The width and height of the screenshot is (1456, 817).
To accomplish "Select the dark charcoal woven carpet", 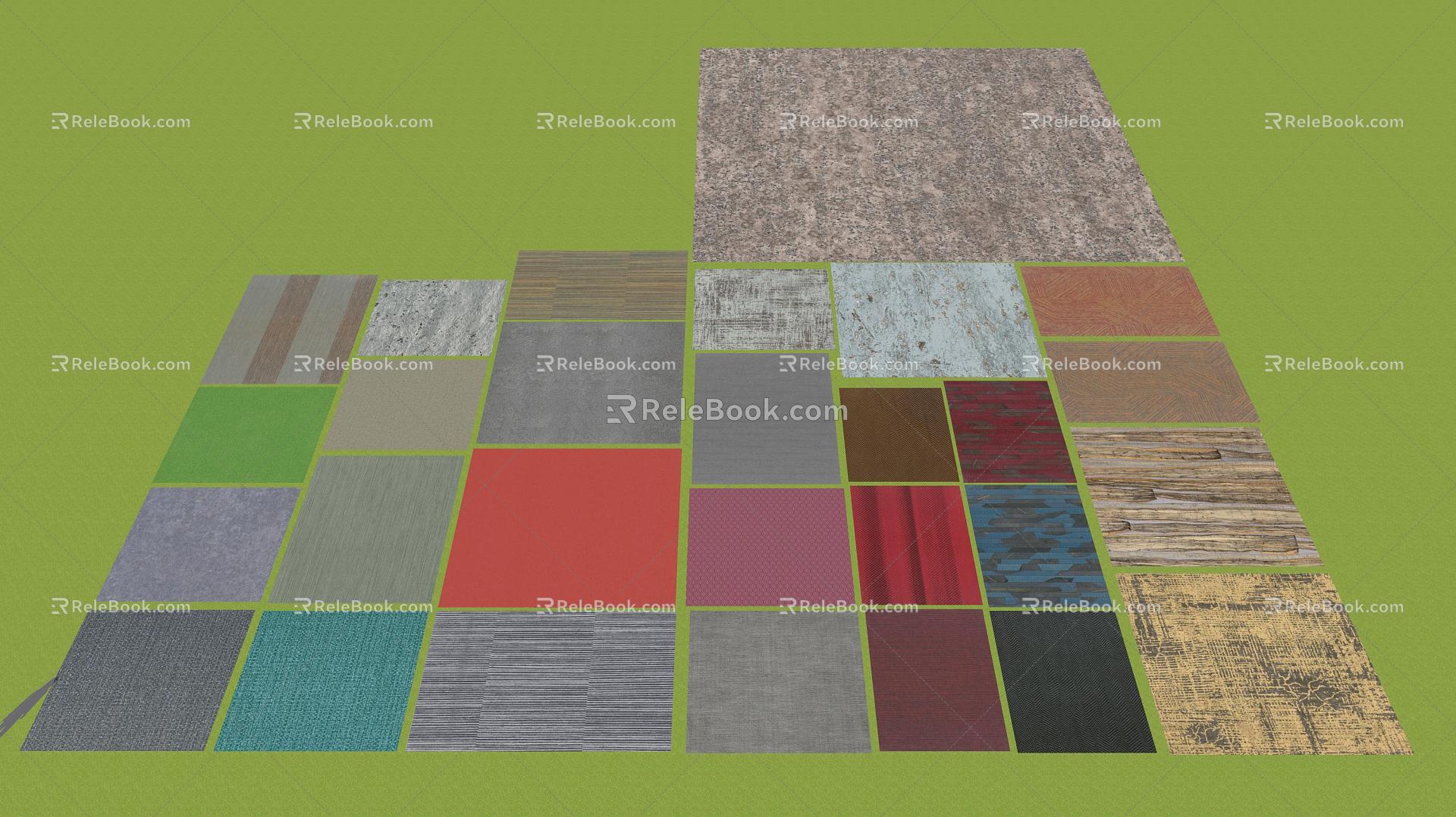I will 138,680.
